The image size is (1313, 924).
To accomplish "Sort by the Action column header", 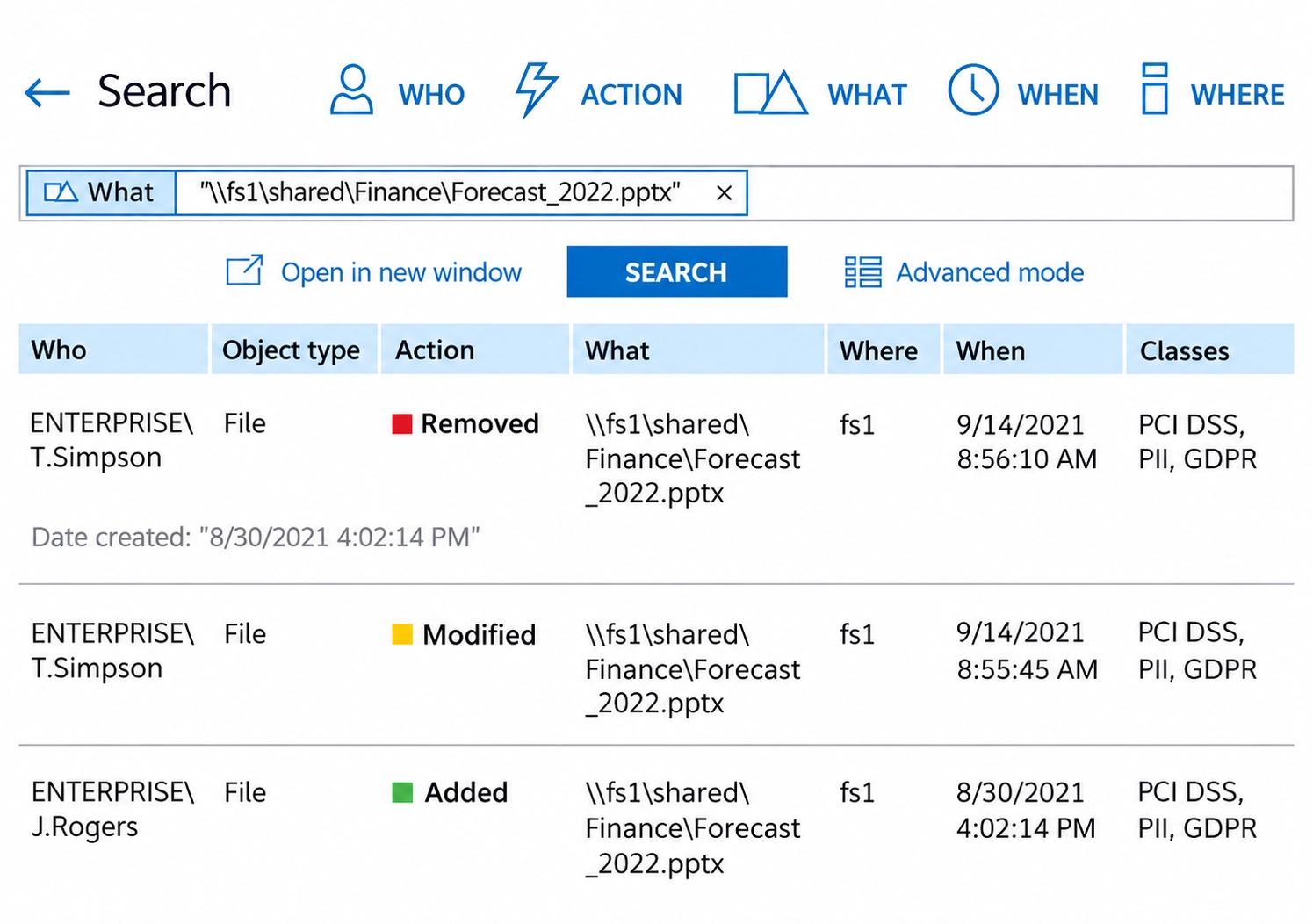I will click(474, 350).
